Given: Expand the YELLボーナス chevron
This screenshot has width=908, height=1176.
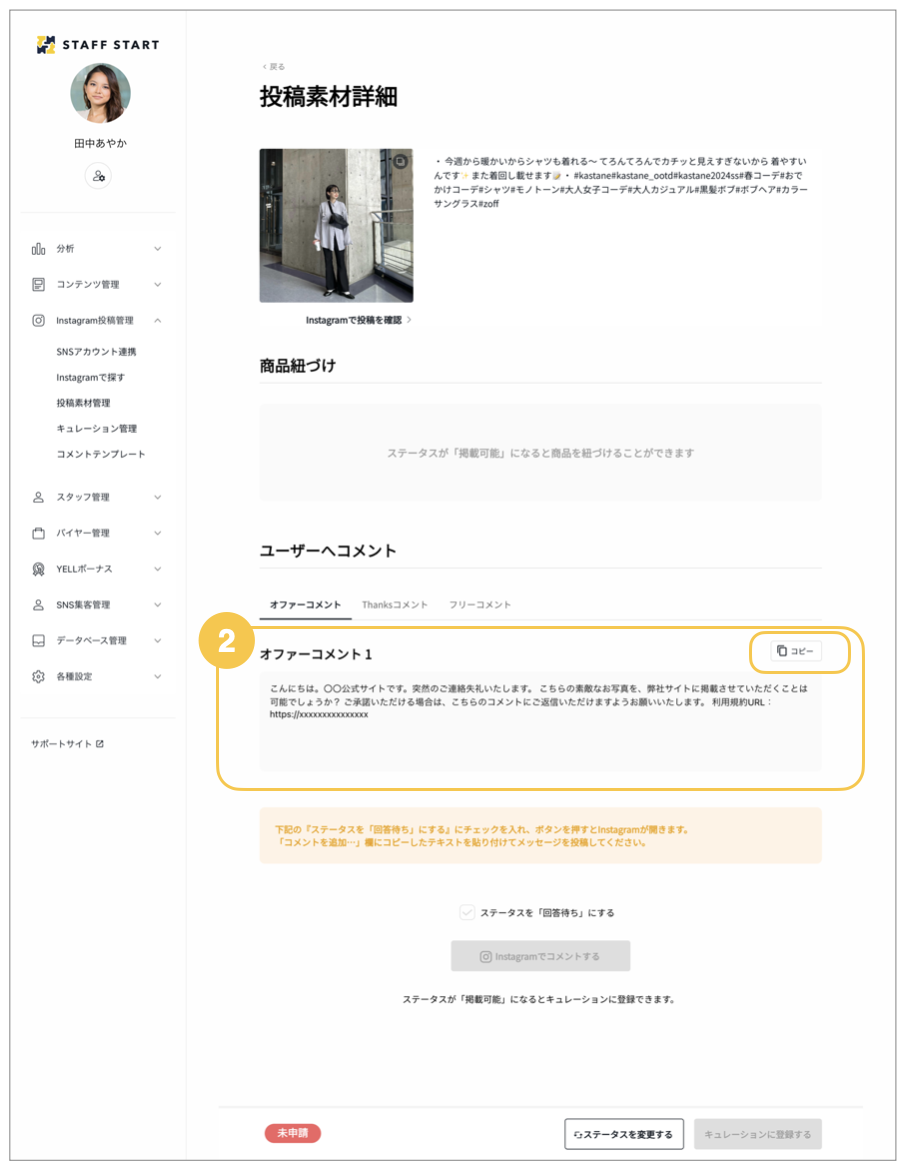Looking at the screenshot, I should pyautogui.click(x=157, y=569).
